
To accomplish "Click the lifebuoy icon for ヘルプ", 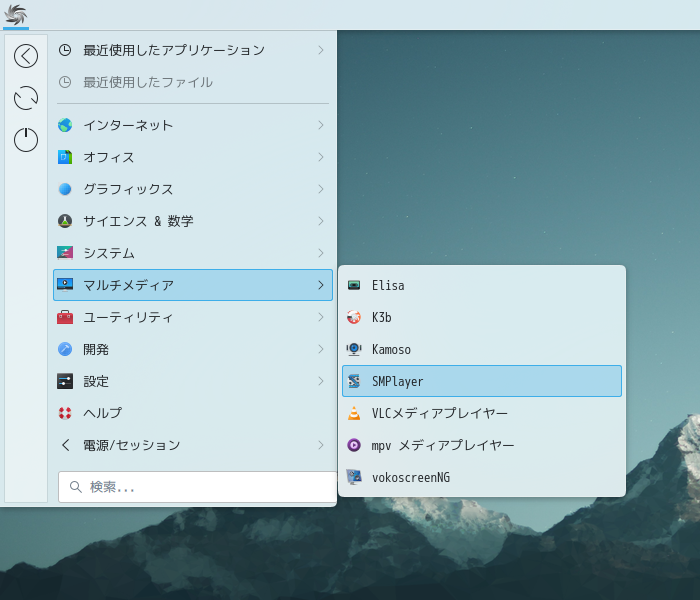I will click(65, 413).
